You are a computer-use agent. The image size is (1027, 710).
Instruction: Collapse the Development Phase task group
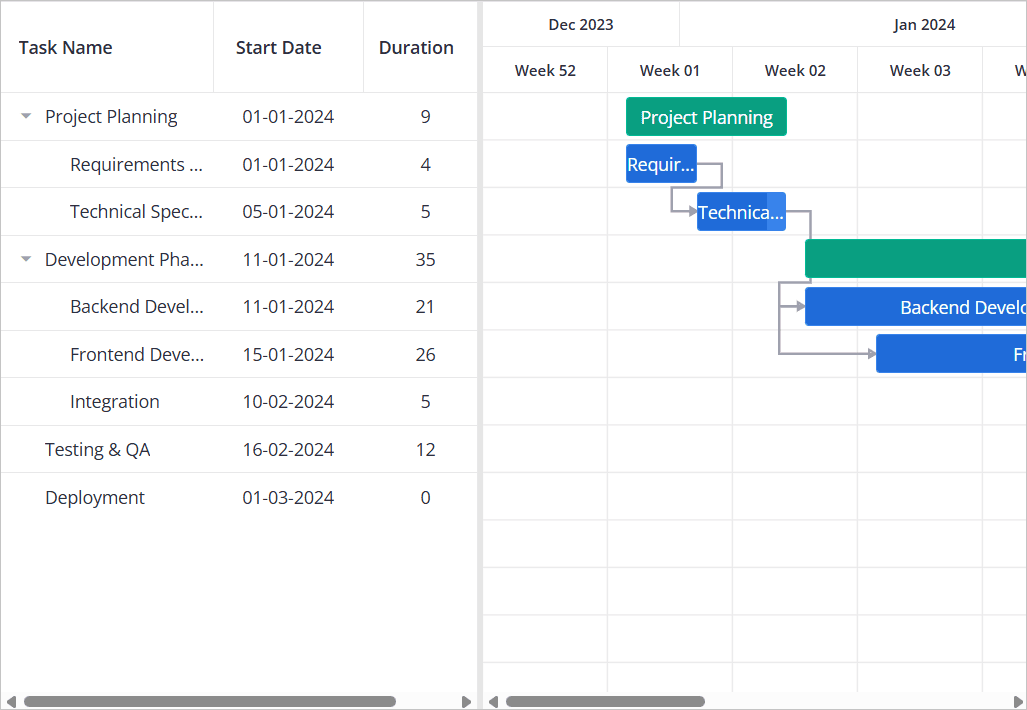[x=26, y=260]
